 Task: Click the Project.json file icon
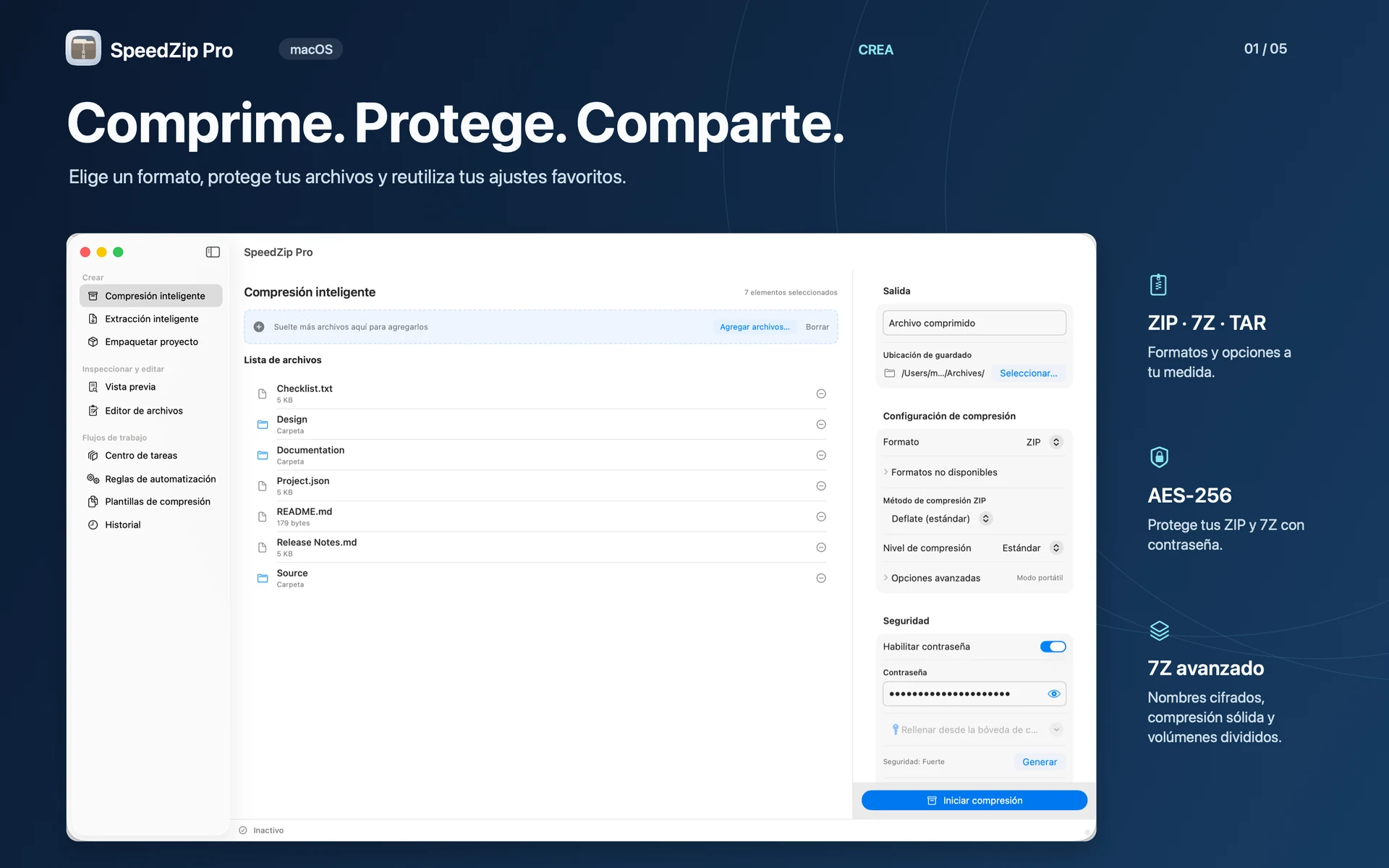click(263, 486)
